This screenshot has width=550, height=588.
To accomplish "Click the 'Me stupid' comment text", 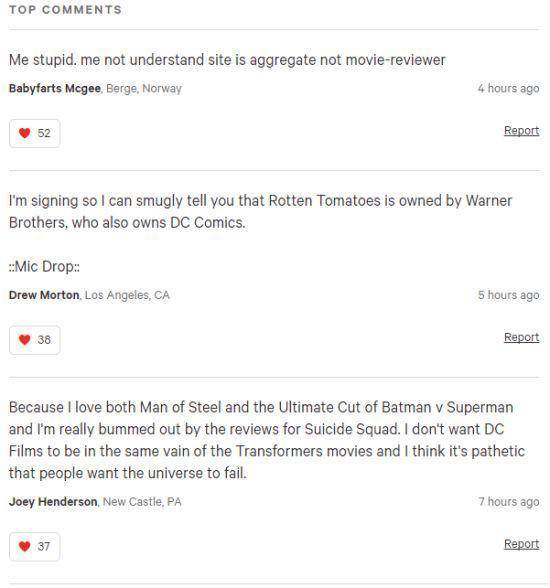I will coord(227,60).
